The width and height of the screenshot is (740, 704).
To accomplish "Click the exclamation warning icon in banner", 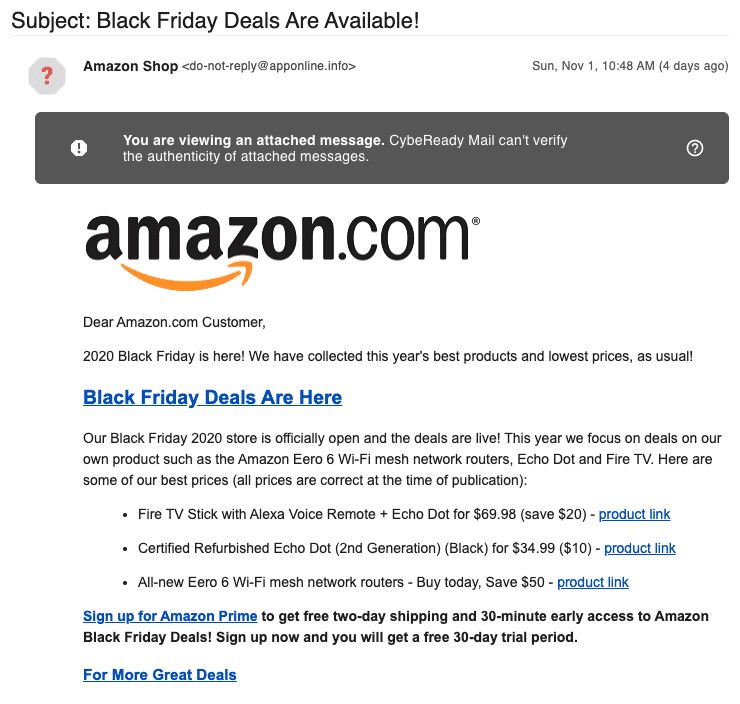I will coord(79,148).
